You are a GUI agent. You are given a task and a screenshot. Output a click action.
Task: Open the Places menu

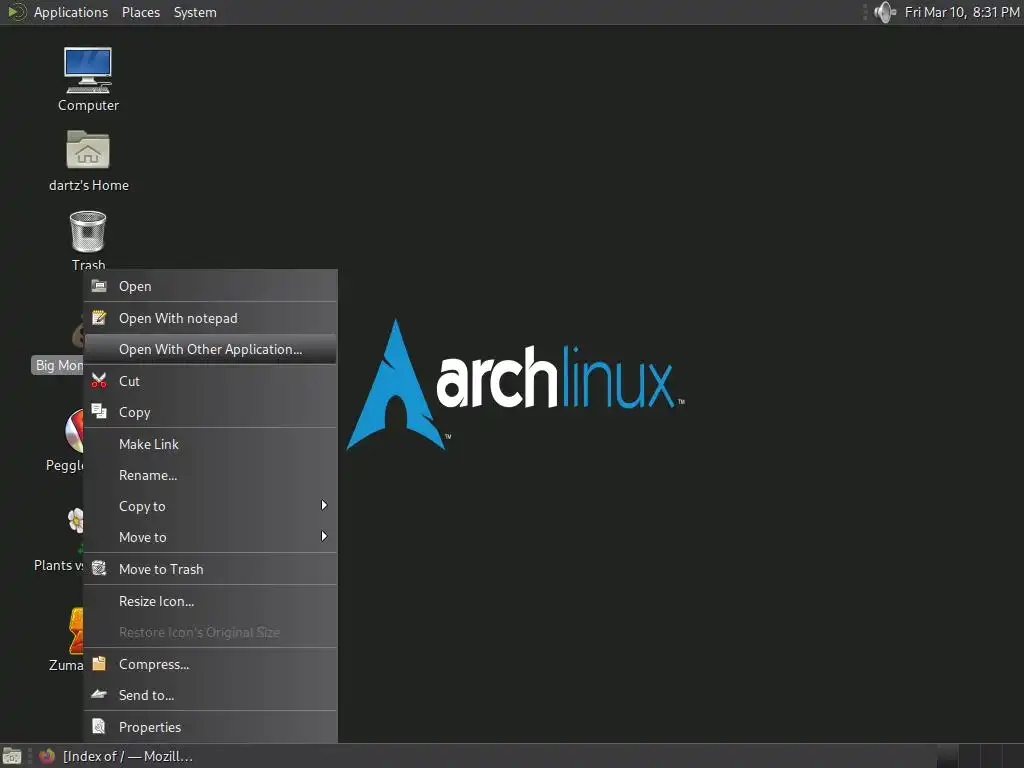(140, 12)
